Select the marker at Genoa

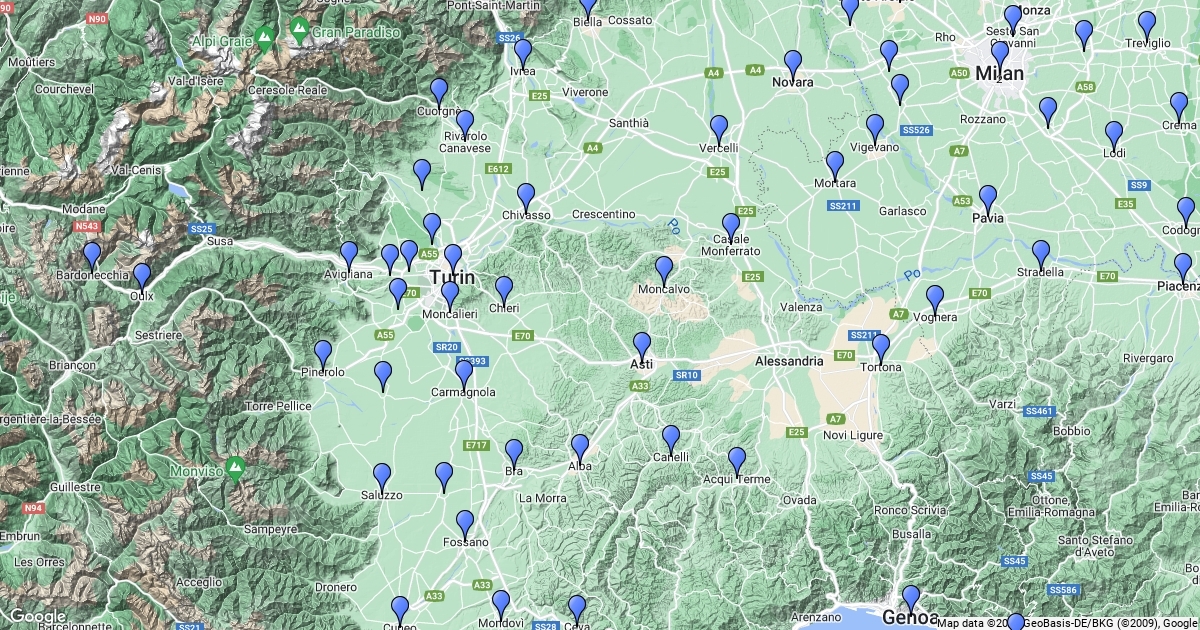(x=911, y=601)
